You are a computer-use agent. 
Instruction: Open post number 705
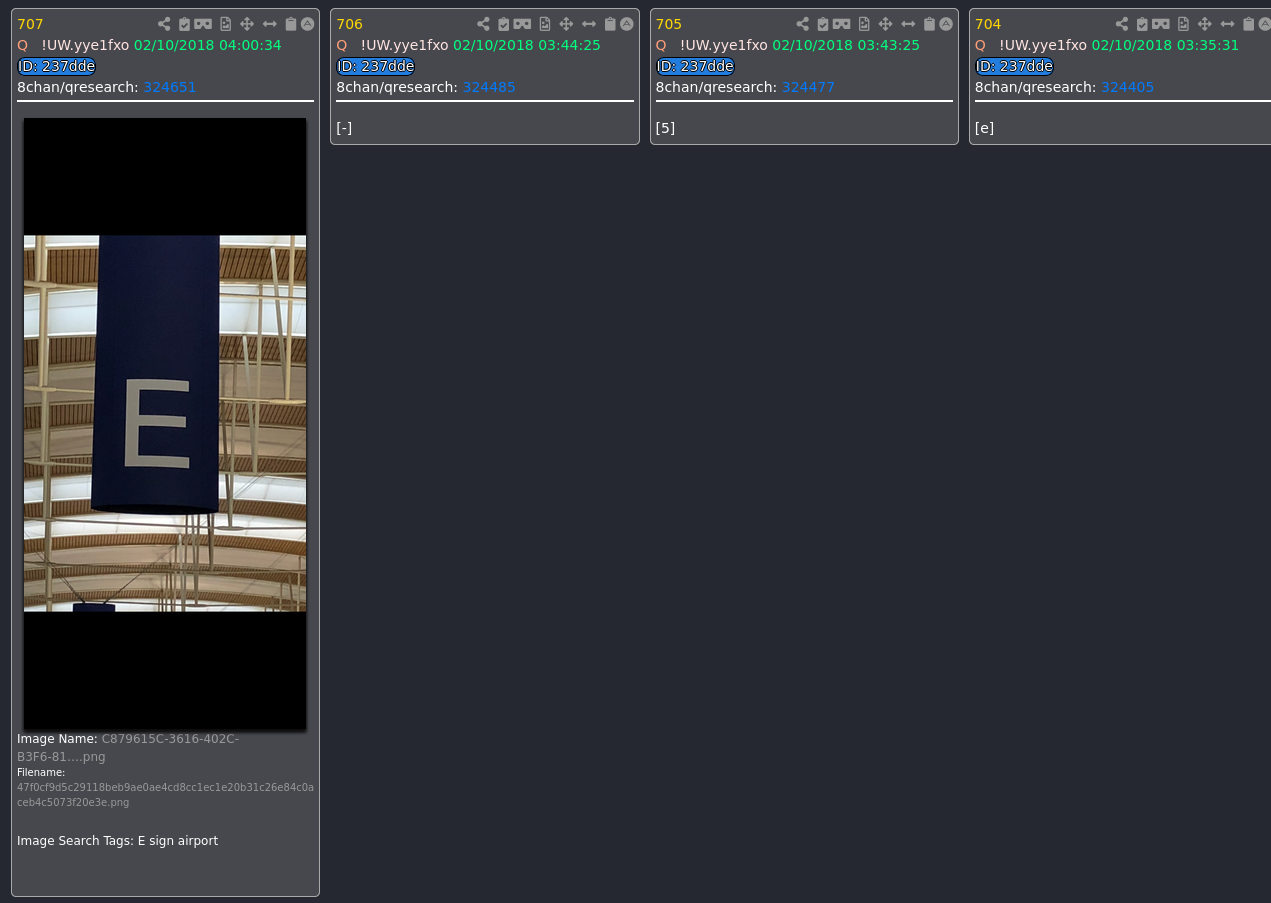click(x=668, y=24)
